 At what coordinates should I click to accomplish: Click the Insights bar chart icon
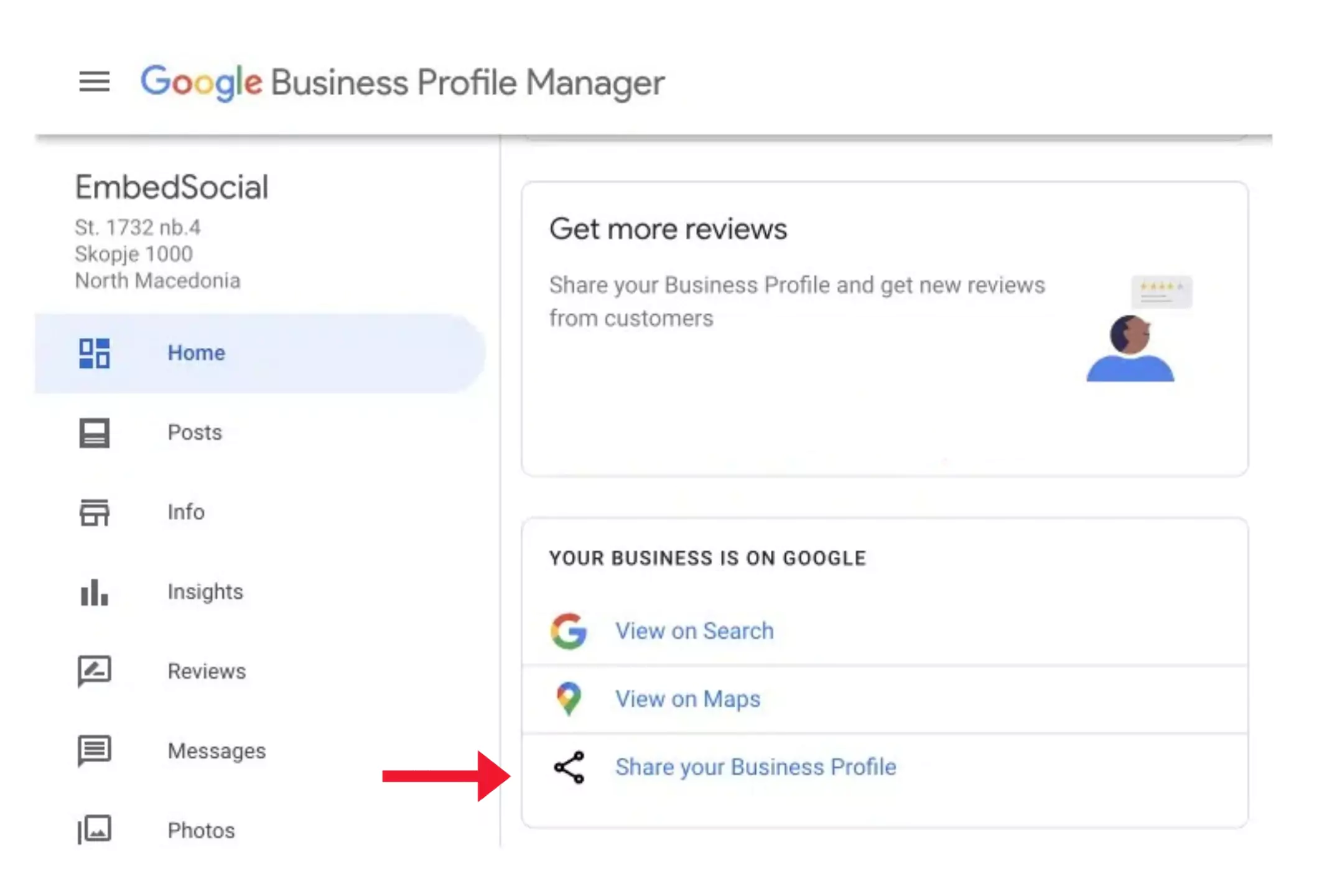click(x=94, y=592)
